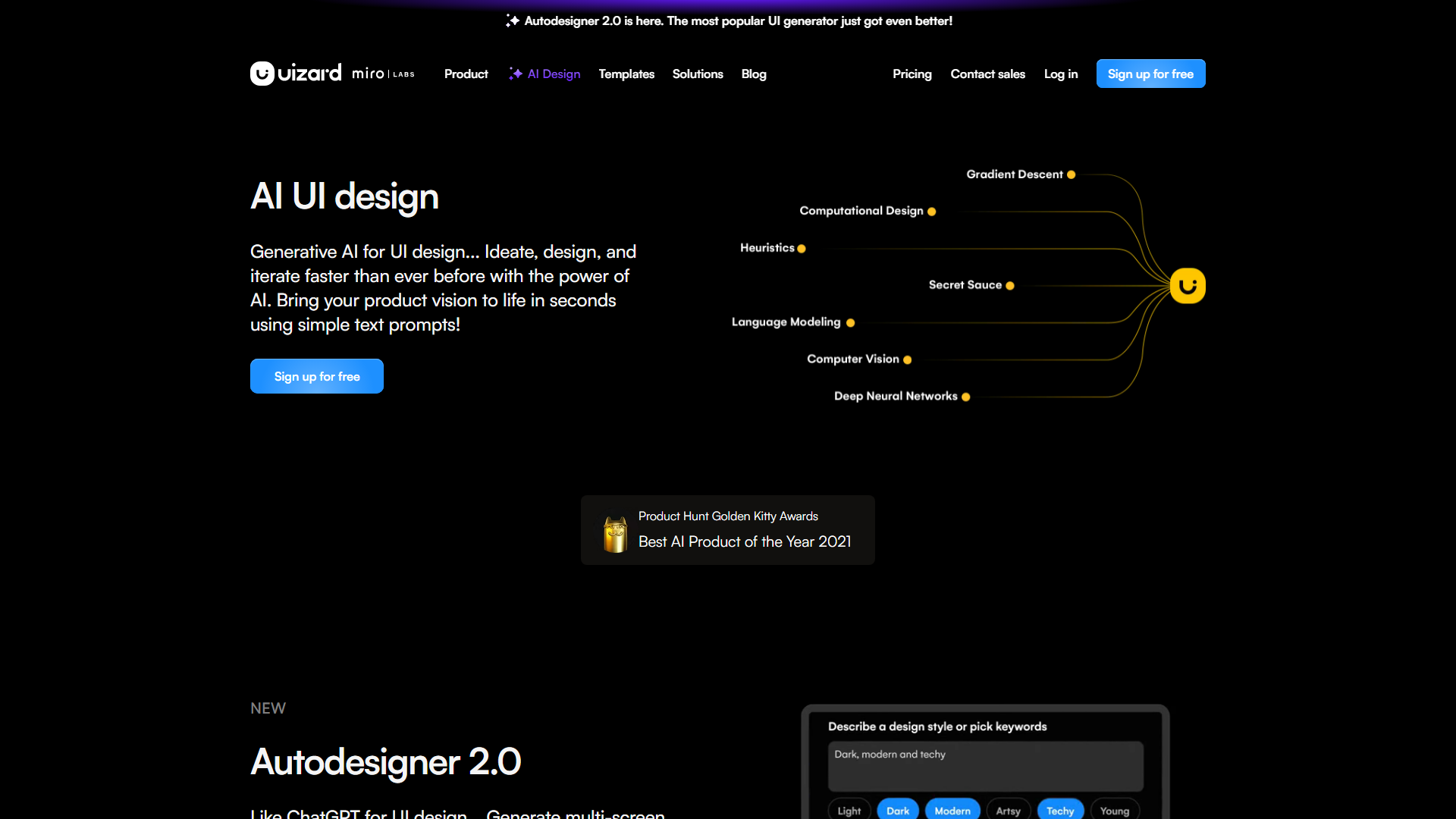The width and height of the screenshot is (1456, 819).
Task: Click the Golden Kitty trophy icon
Action: [x=615, y=534]
